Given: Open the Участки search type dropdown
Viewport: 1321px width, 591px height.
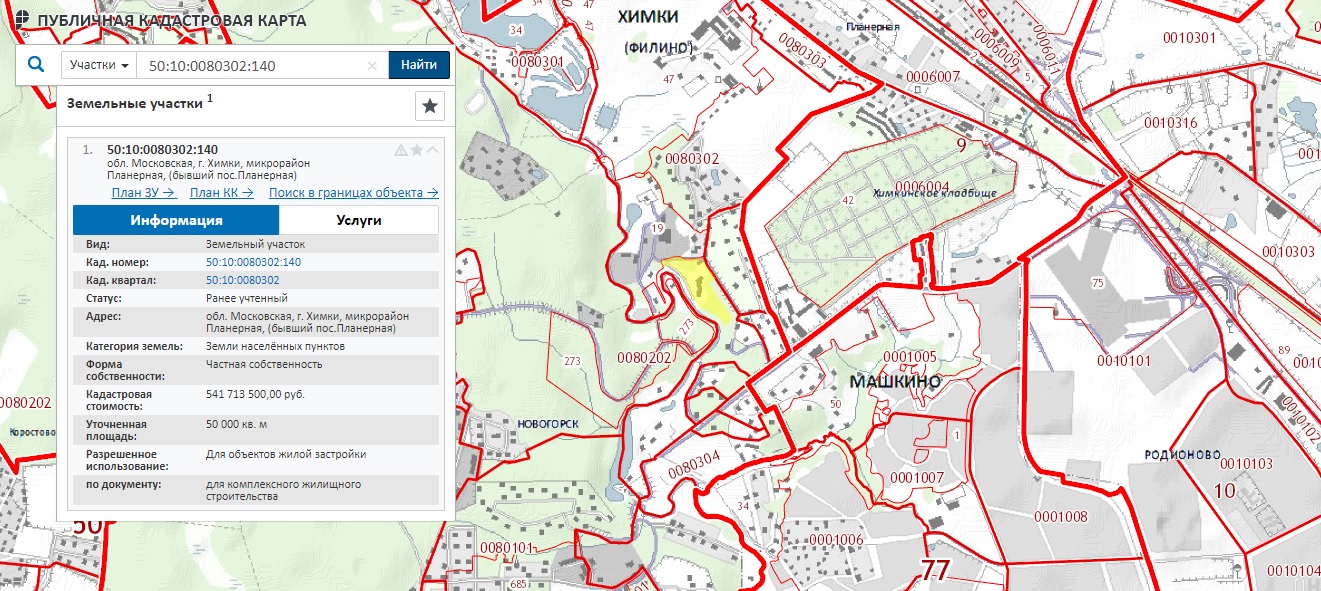Looking at the screenshot, I should pos(99,65).
